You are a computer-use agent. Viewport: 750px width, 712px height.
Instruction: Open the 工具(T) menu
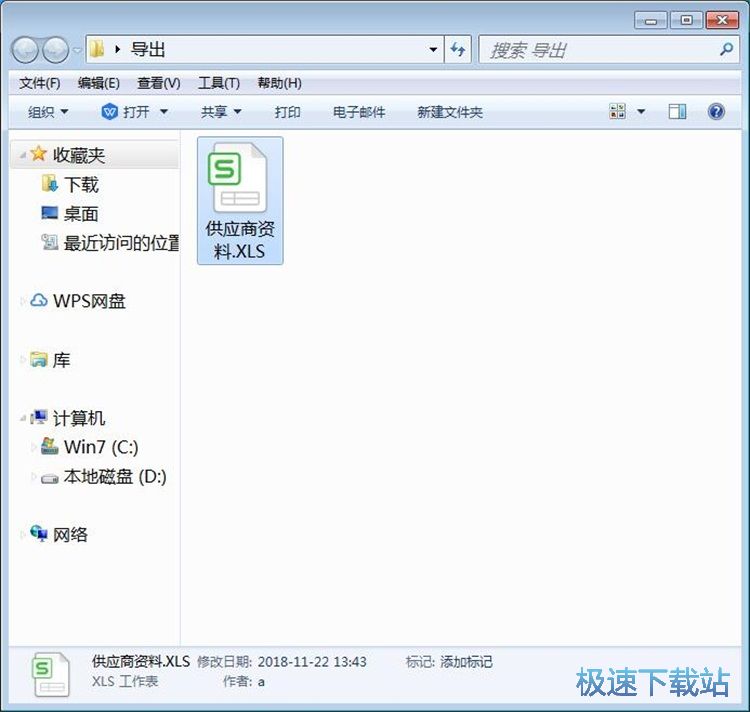[219, 83]
